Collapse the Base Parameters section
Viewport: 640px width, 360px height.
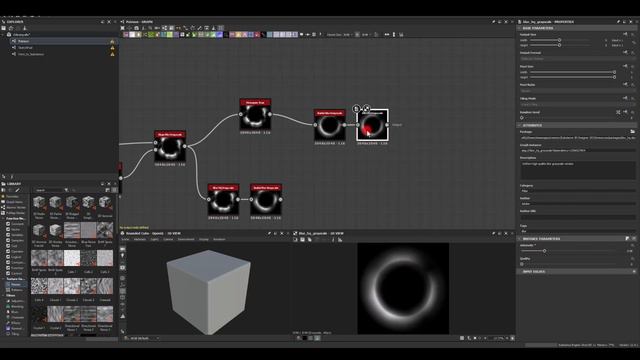tap(519, 28)
